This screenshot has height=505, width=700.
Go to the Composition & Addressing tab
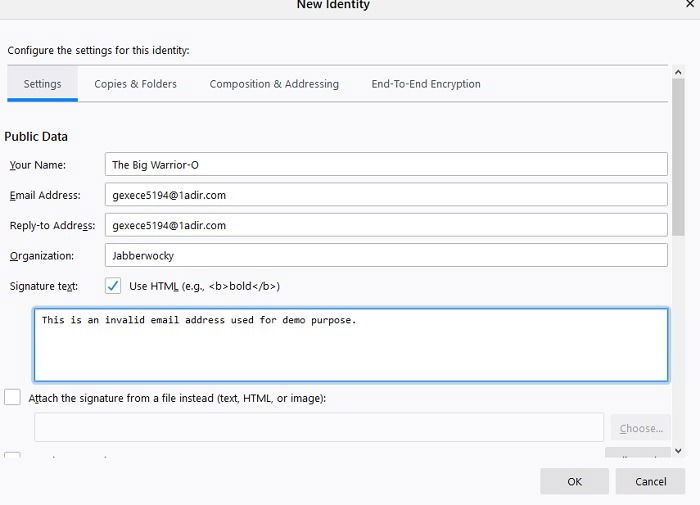274,84
